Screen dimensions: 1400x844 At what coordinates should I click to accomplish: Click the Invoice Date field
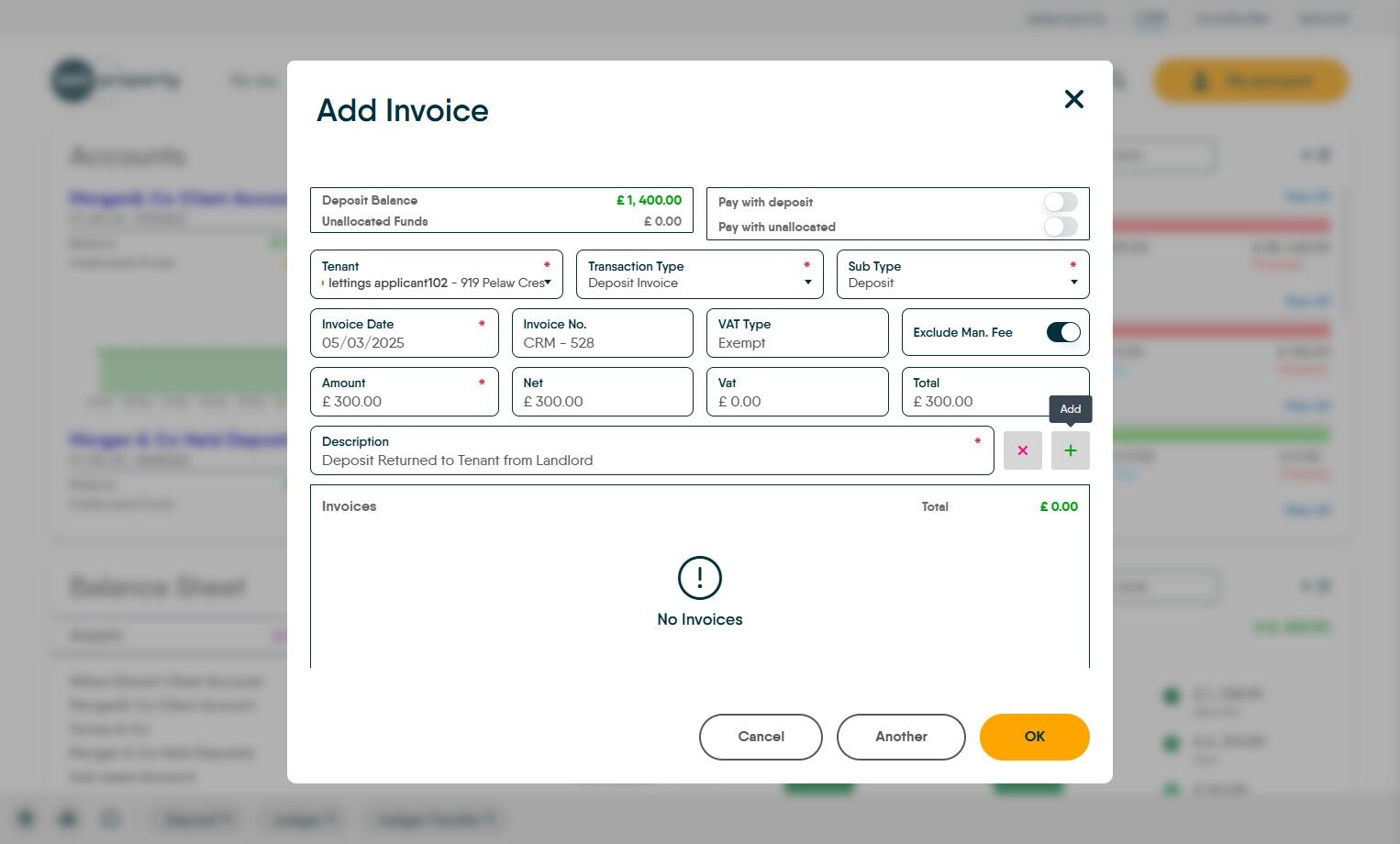coord(405,333)
